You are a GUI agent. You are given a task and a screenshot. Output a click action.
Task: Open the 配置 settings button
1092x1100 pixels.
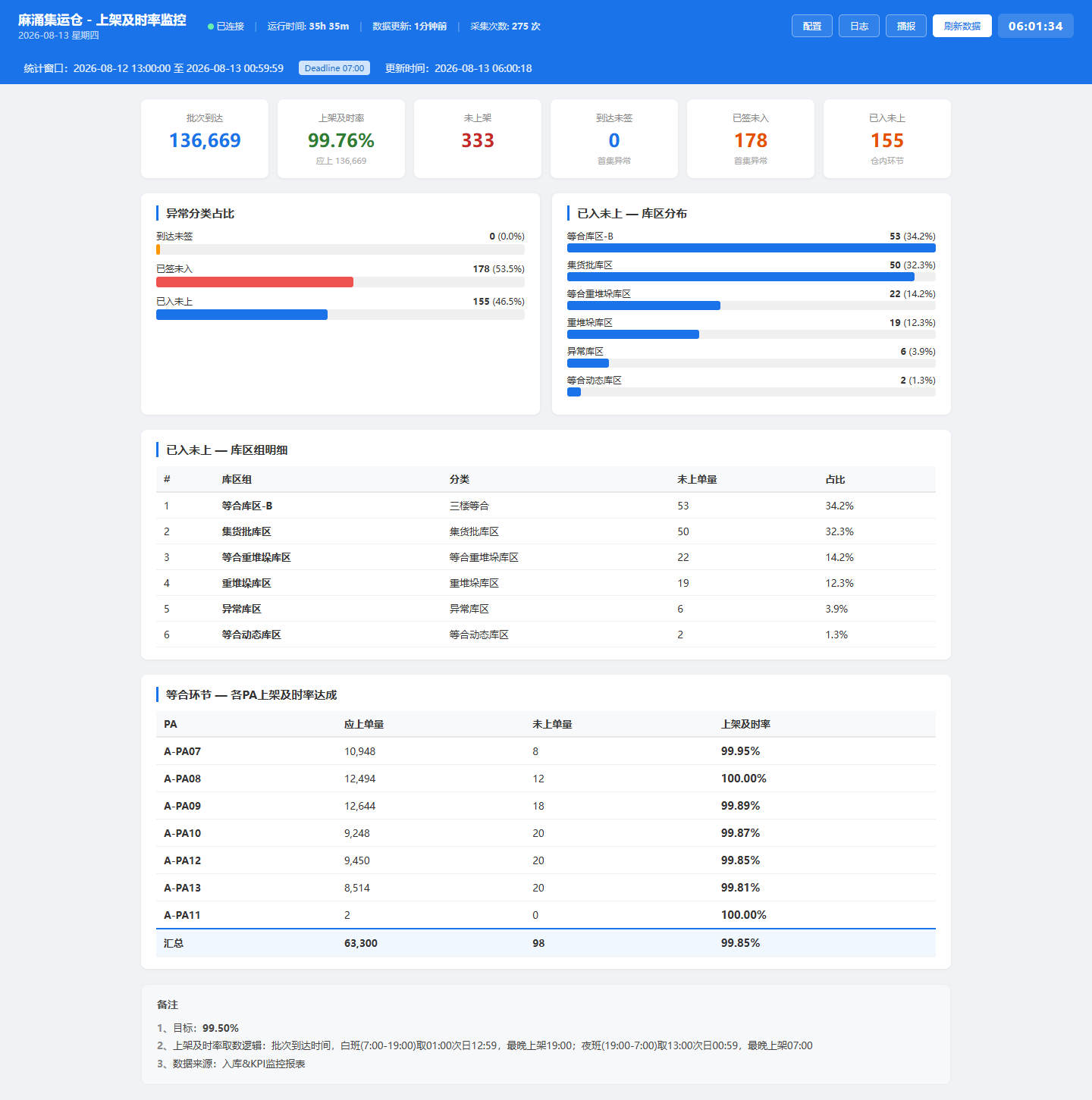click(812, 26)
